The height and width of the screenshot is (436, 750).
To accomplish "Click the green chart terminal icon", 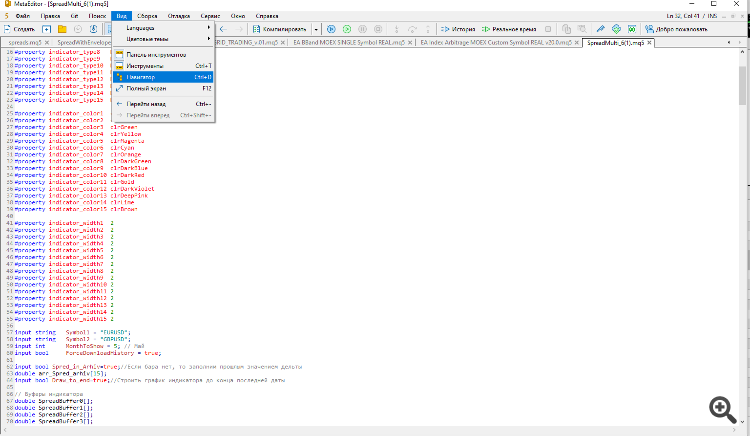I will [x=632, y=29].
